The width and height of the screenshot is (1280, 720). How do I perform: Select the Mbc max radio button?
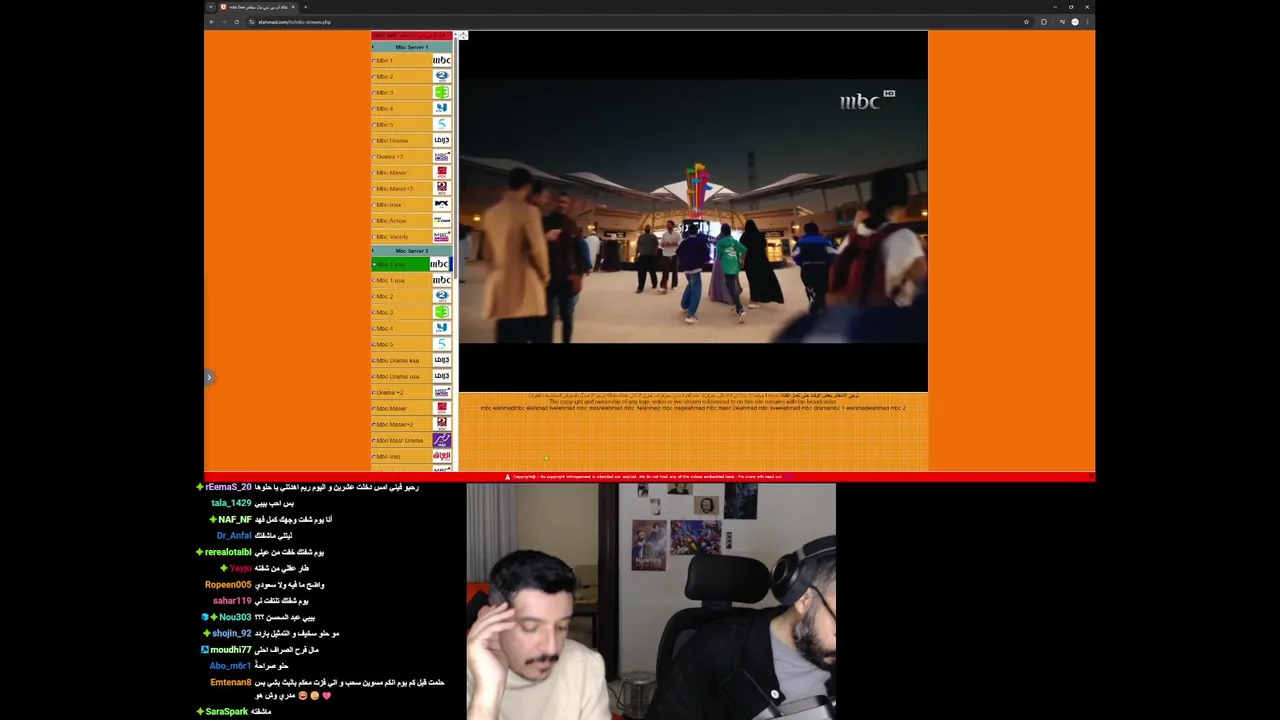[374, 205]
